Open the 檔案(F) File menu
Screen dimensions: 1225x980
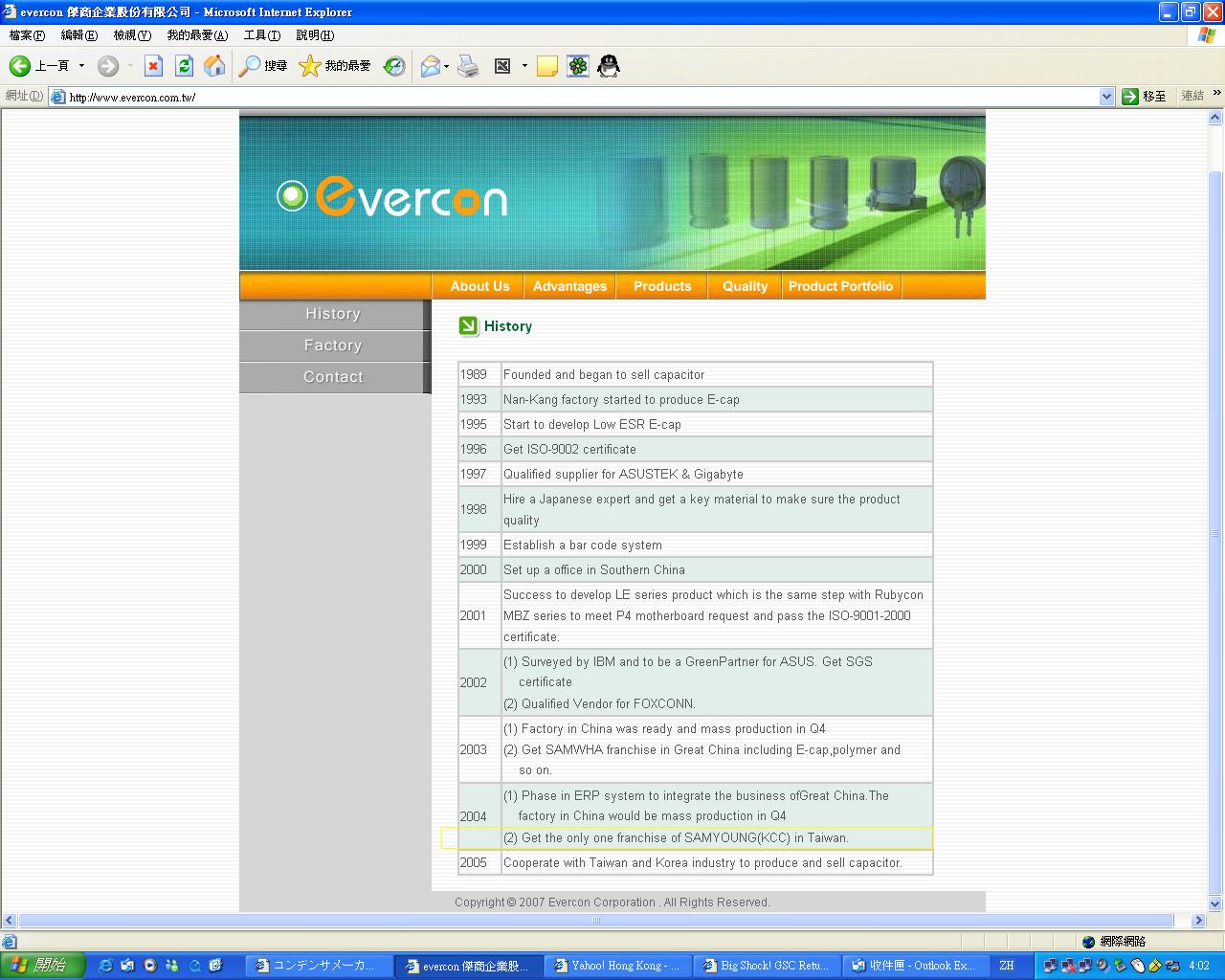(x=27, y=35)
